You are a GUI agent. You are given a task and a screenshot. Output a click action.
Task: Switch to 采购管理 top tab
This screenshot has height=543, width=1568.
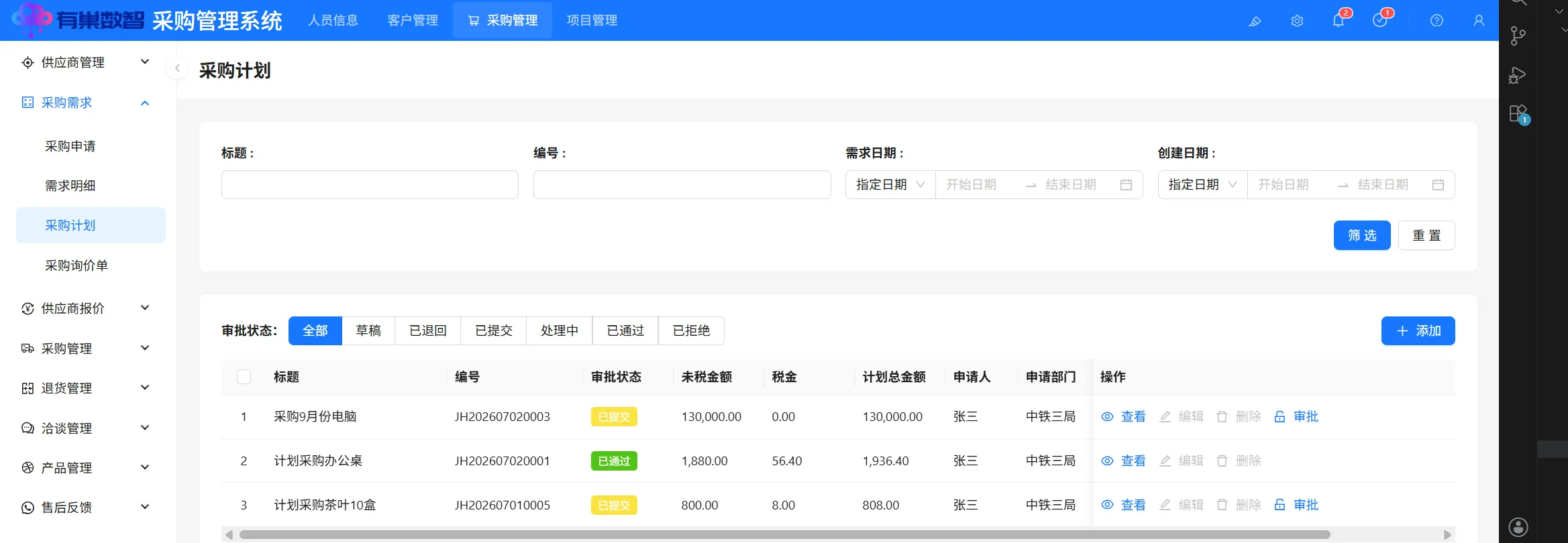(503, 21)
